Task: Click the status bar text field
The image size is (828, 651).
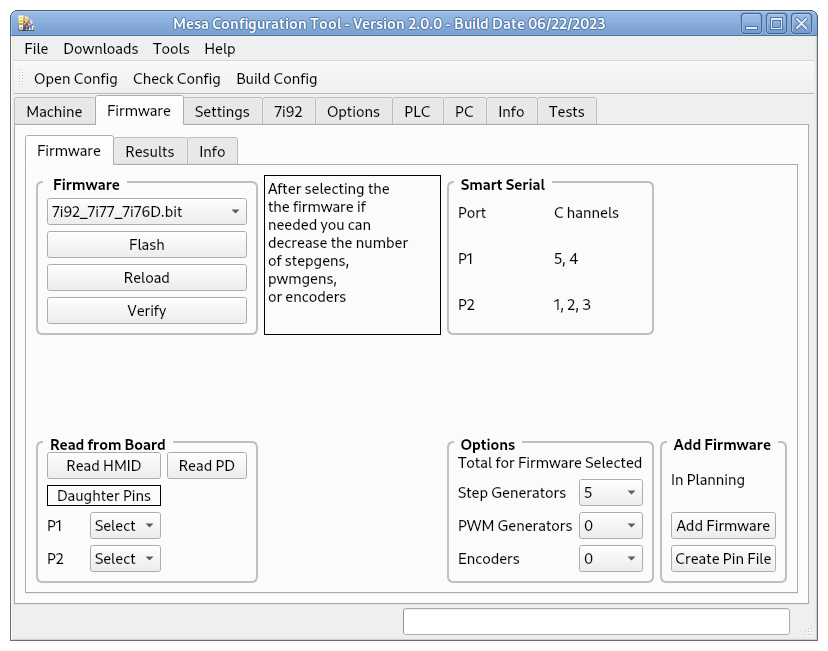Action: [596, 621]
